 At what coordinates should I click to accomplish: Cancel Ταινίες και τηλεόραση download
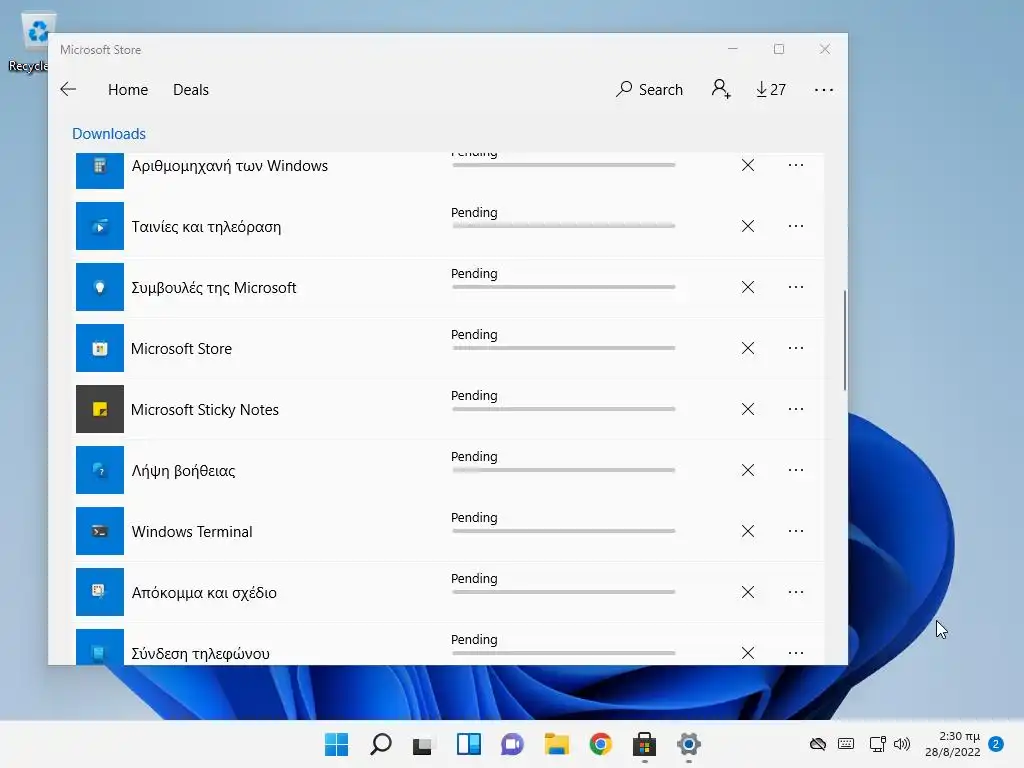(x=748, y=226)
